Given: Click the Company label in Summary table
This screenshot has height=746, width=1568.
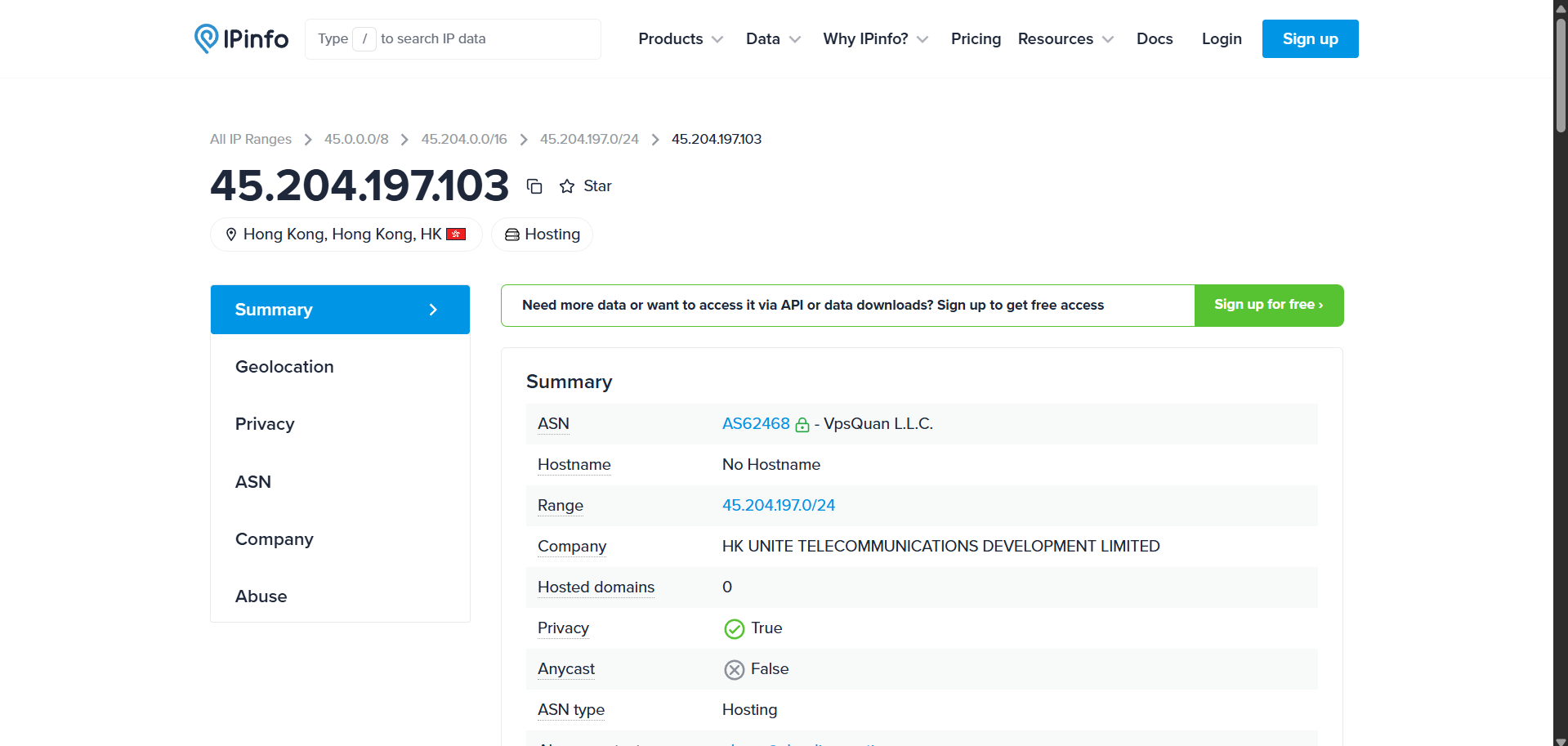Looking at the screenshot, I should (572, 547).
